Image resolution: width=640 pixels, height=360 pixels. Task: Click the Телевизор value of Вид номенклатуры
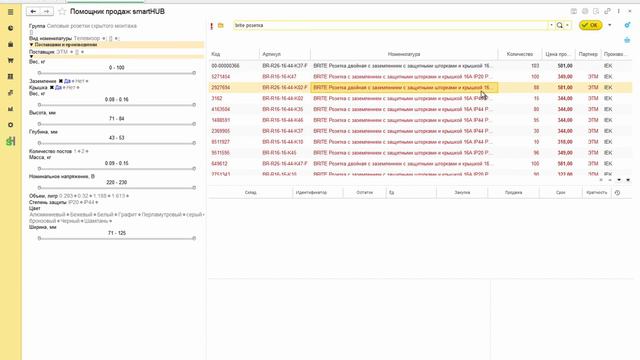tap(87, 38)
